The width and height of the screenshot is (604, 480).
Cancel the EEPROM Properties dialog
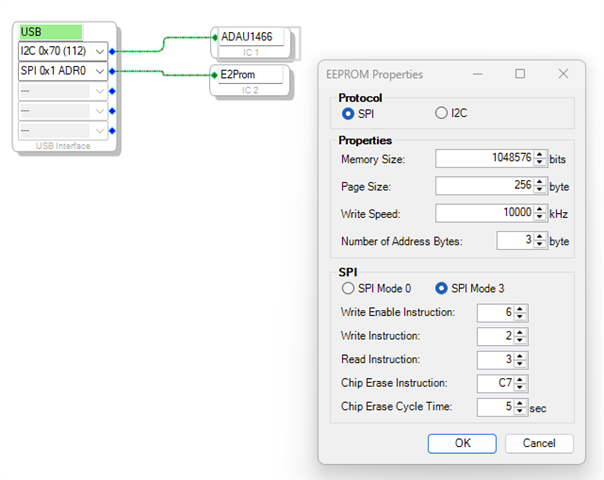(539, 443)
